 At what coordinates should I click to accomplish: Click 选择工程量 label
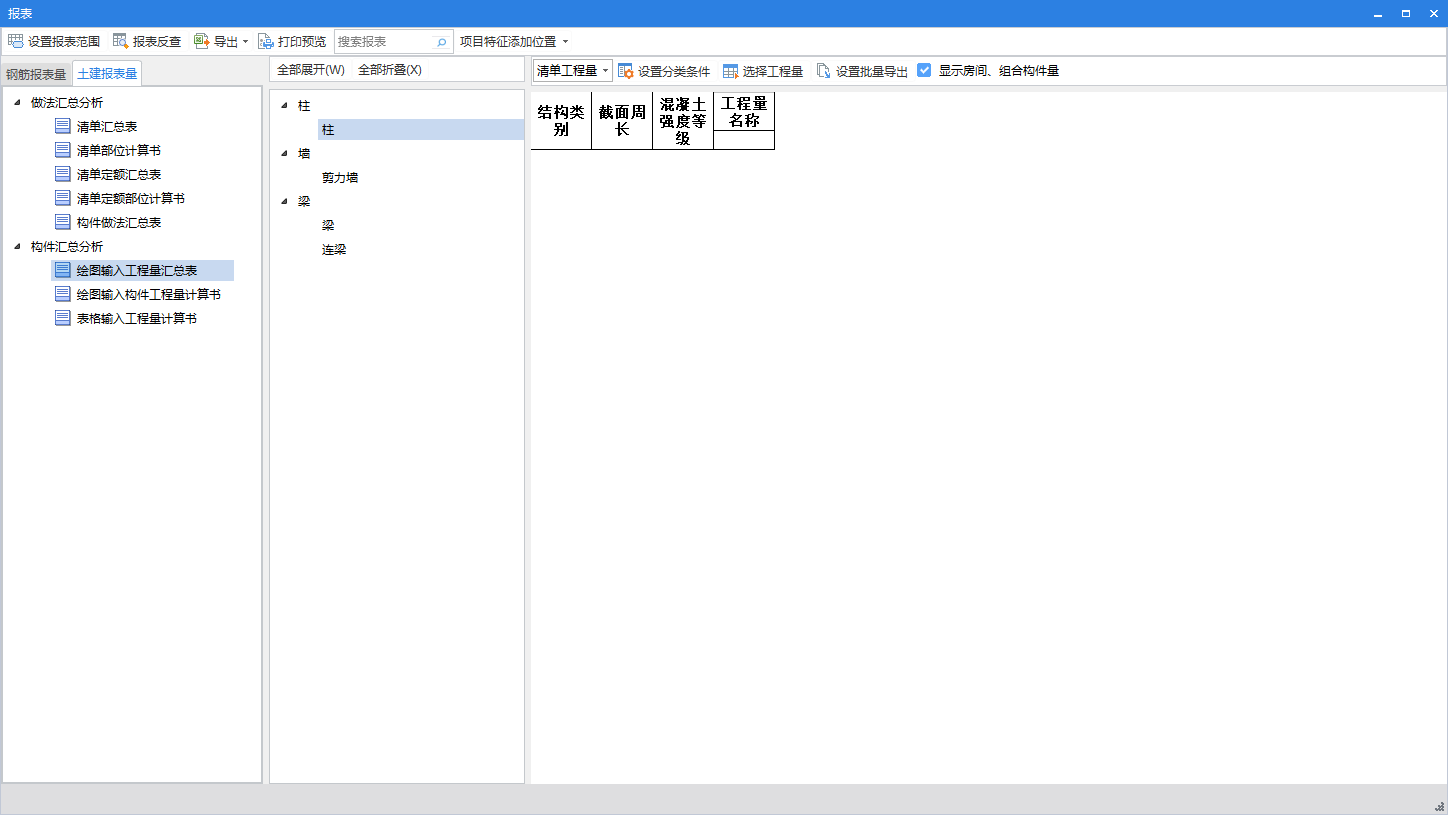[773, 71]
